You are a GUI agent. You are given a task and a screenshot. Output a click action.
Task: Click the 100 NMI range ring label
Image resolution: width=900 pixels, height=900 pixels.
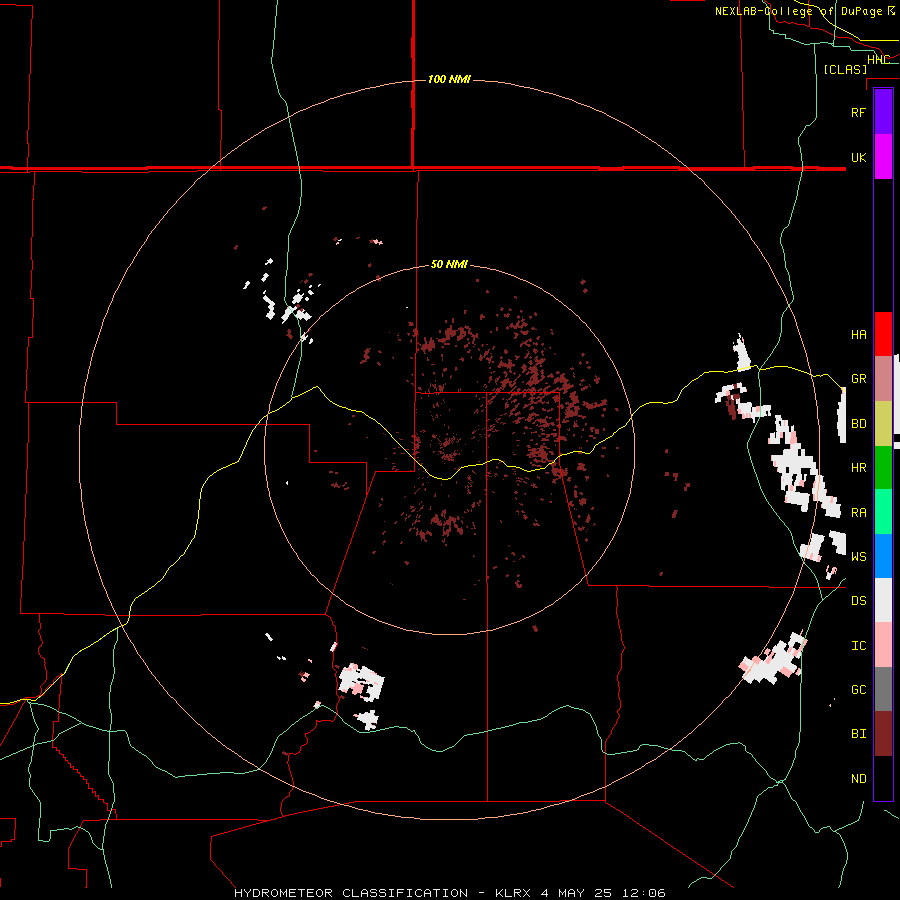point(449,79)
